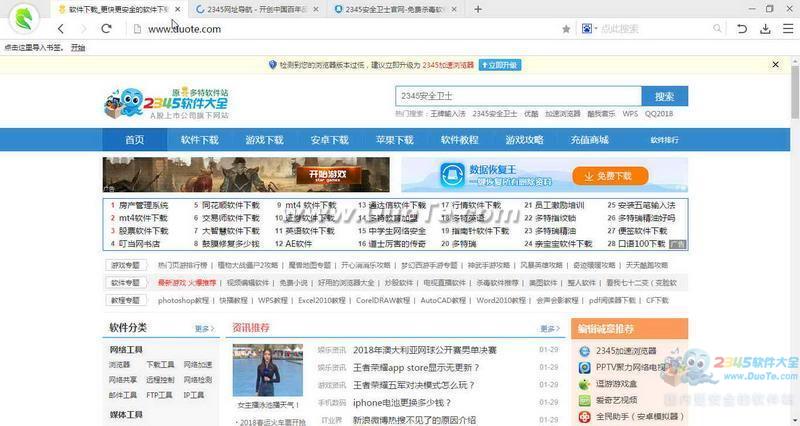Click the 2345加速浏览器 icon in recommendations
The height and width of the screenshot is (426, 800).
(584, 351)
